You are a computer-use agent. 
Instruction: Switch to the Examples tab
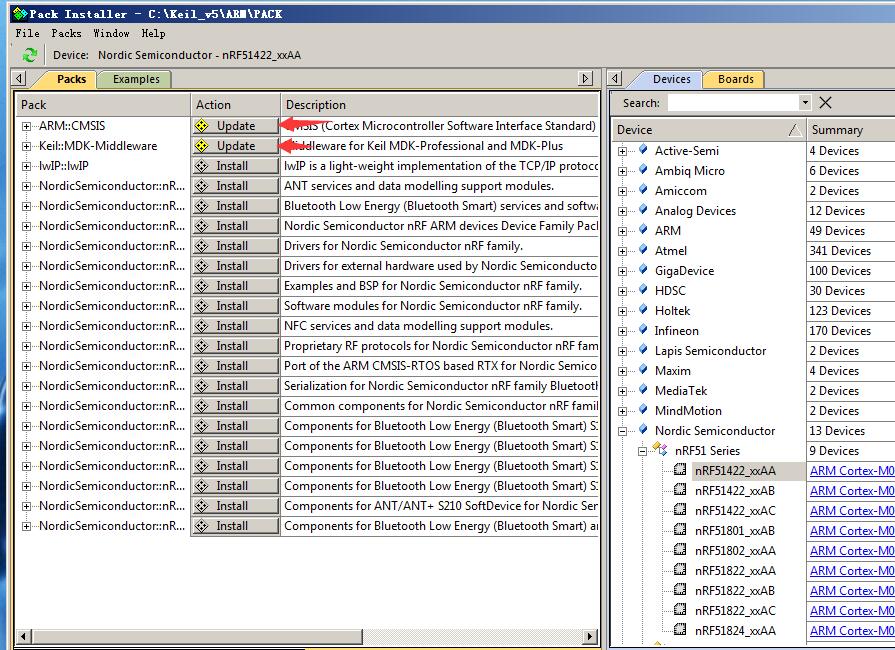coord(136,79)
